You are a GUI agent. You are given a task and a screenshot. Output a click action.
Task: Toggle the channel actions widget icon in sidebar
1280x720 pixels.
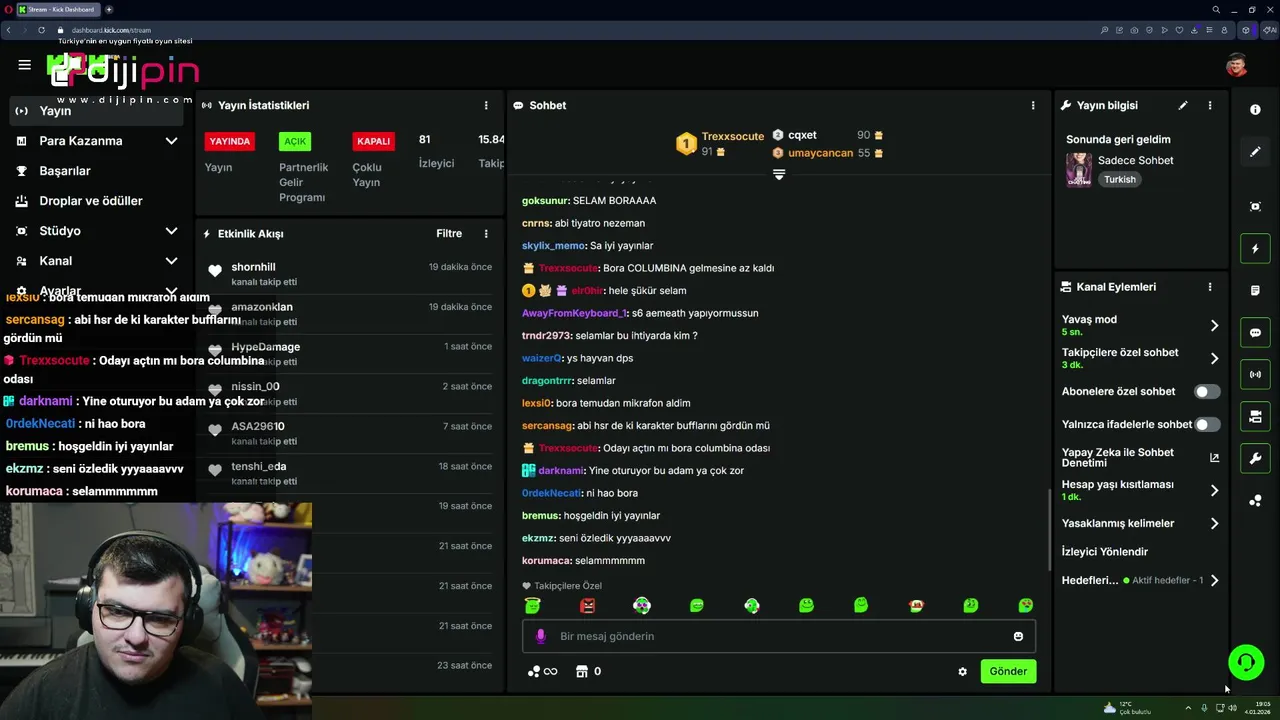tap(1255, 417)
